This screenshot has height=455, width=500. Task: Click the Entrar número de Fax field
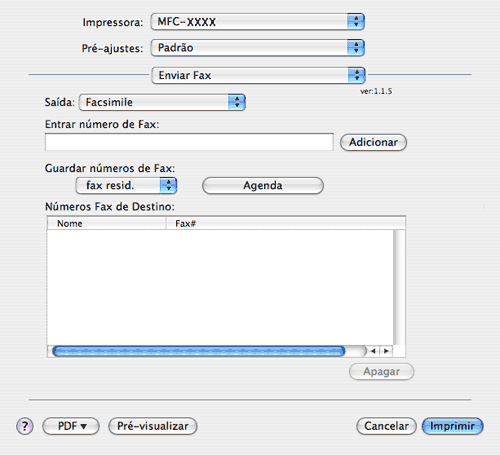coord(189,142)
